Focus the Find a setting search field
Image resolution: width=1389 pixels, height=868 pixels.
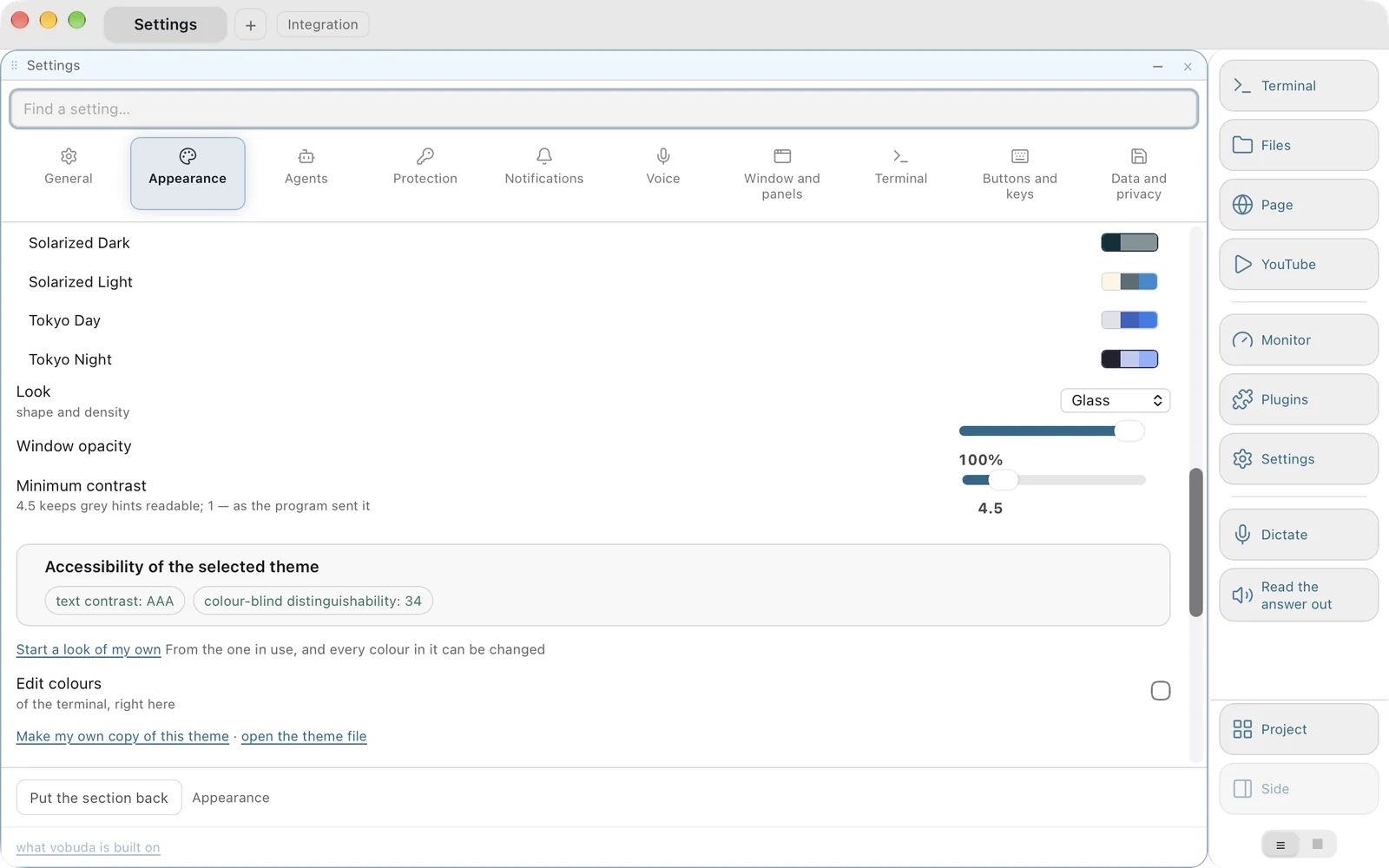pos(604,109)
